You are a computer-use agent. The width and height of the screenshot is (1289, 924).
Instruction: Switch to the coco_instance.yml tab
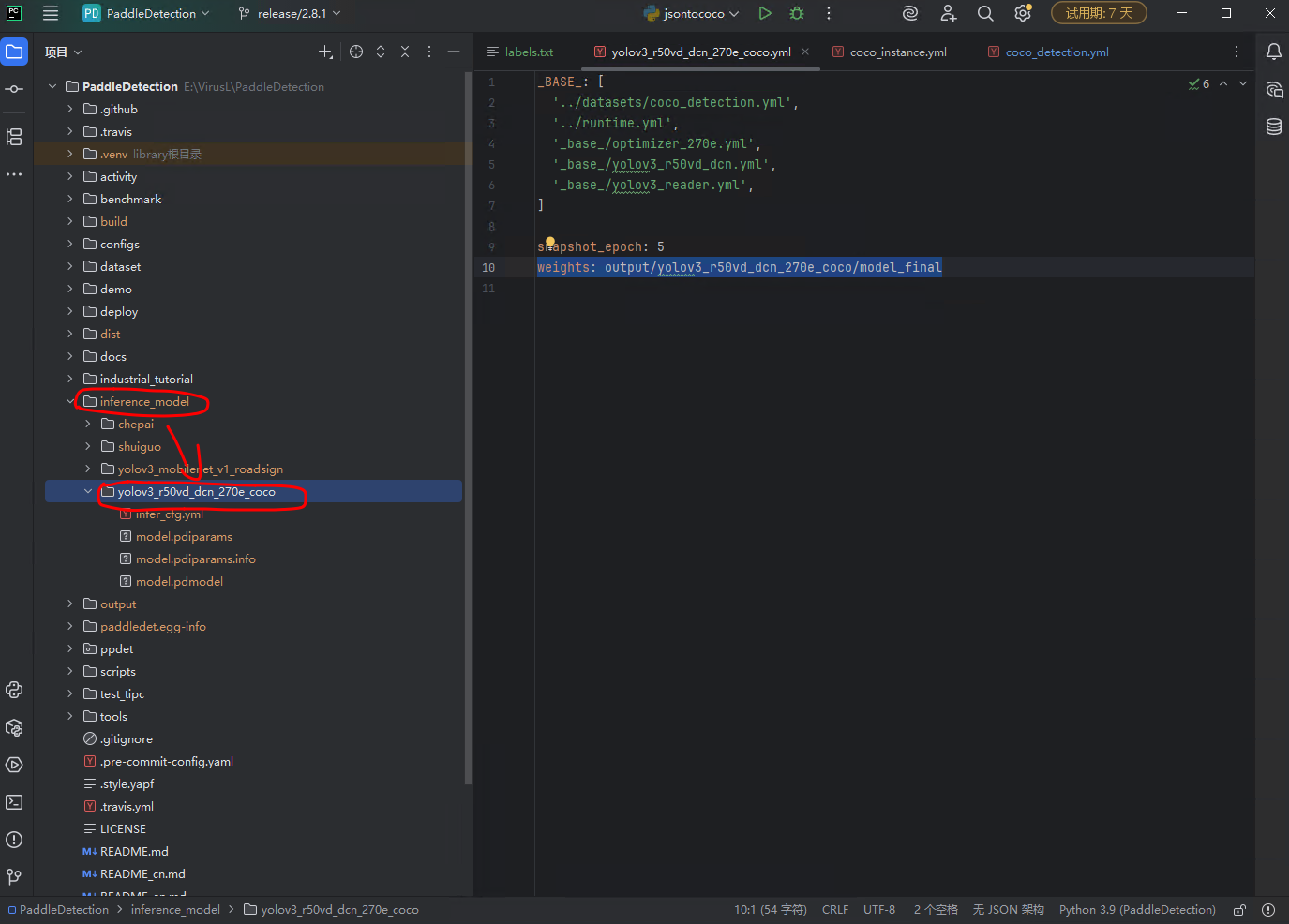pos(890,52)
